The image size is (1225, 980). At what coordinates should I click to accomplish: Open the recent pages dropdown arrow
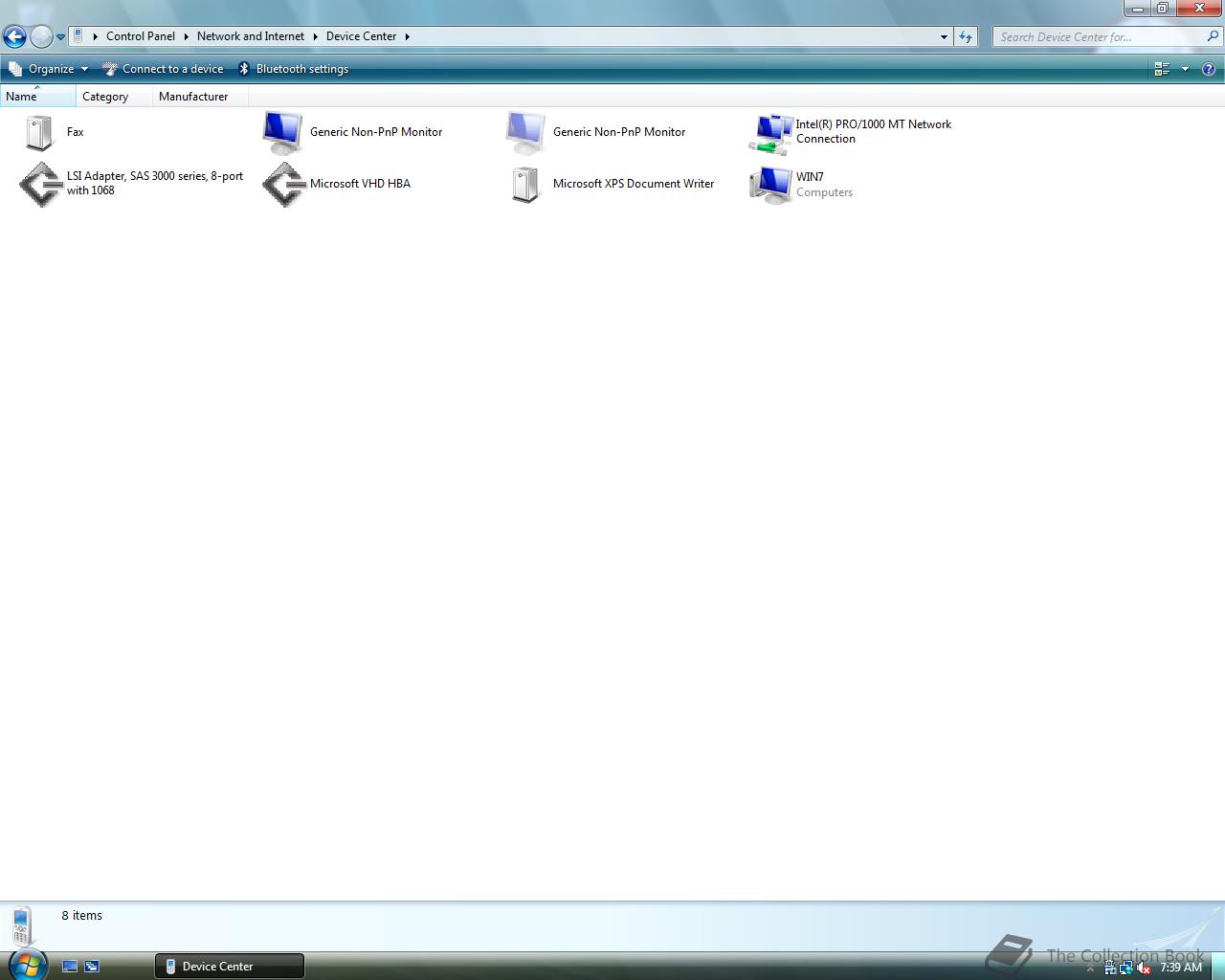60,37
